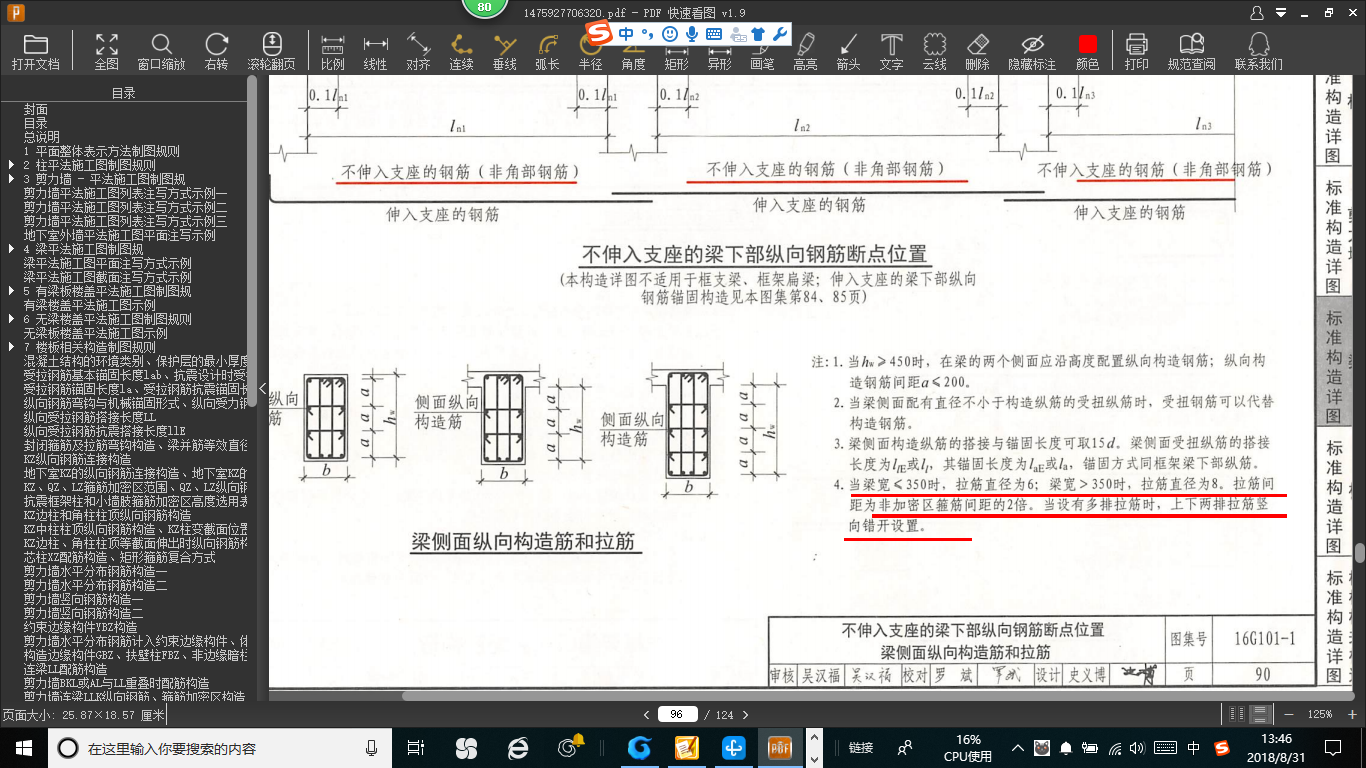Open the 封面 bookmark

pos(36,109)
